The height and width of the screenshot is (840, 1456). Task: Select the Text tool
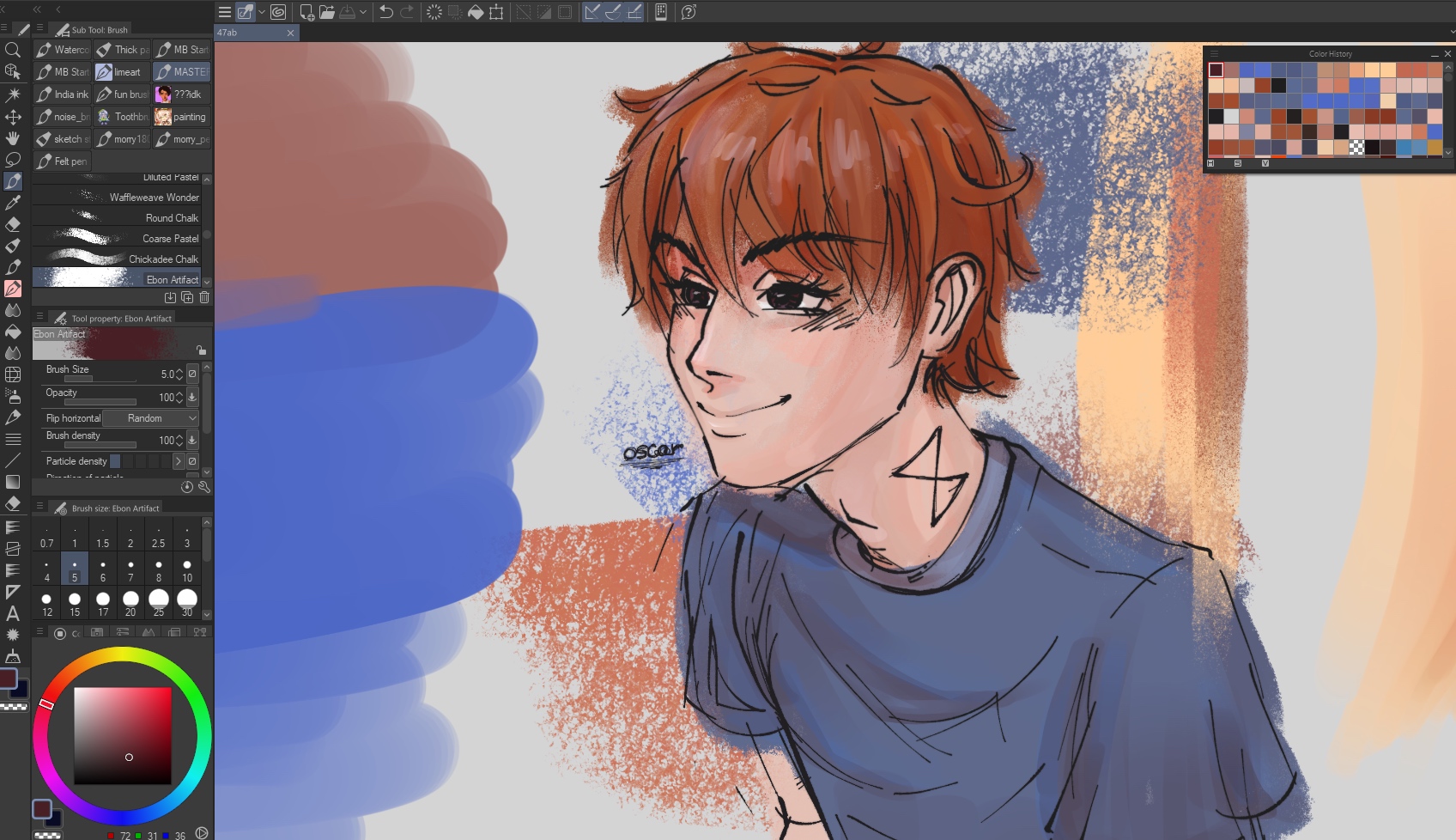click(x=13, y=613)
